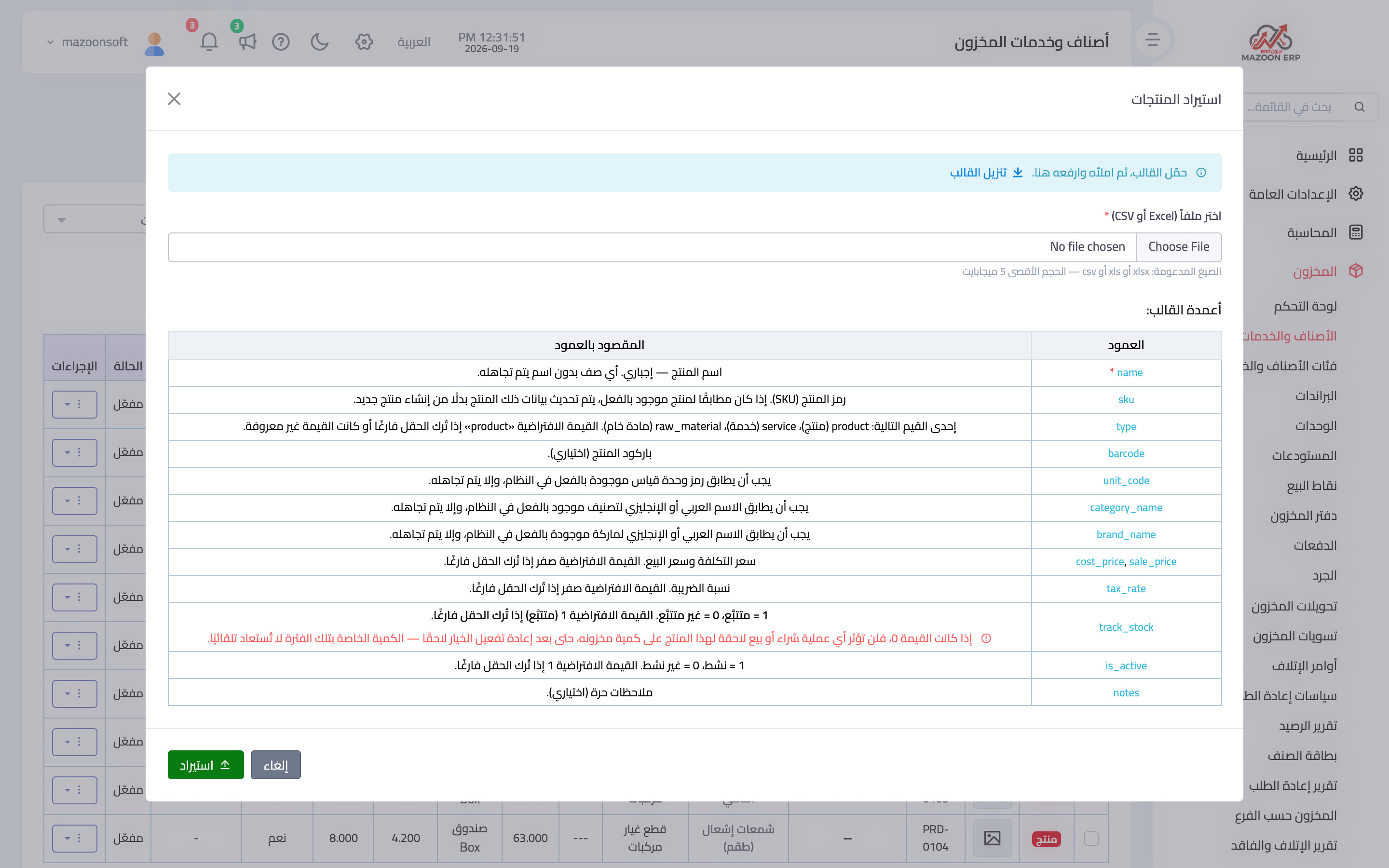Switch language via العربية selector
Screen dimensions: 1389x868
tap(414, 42)
